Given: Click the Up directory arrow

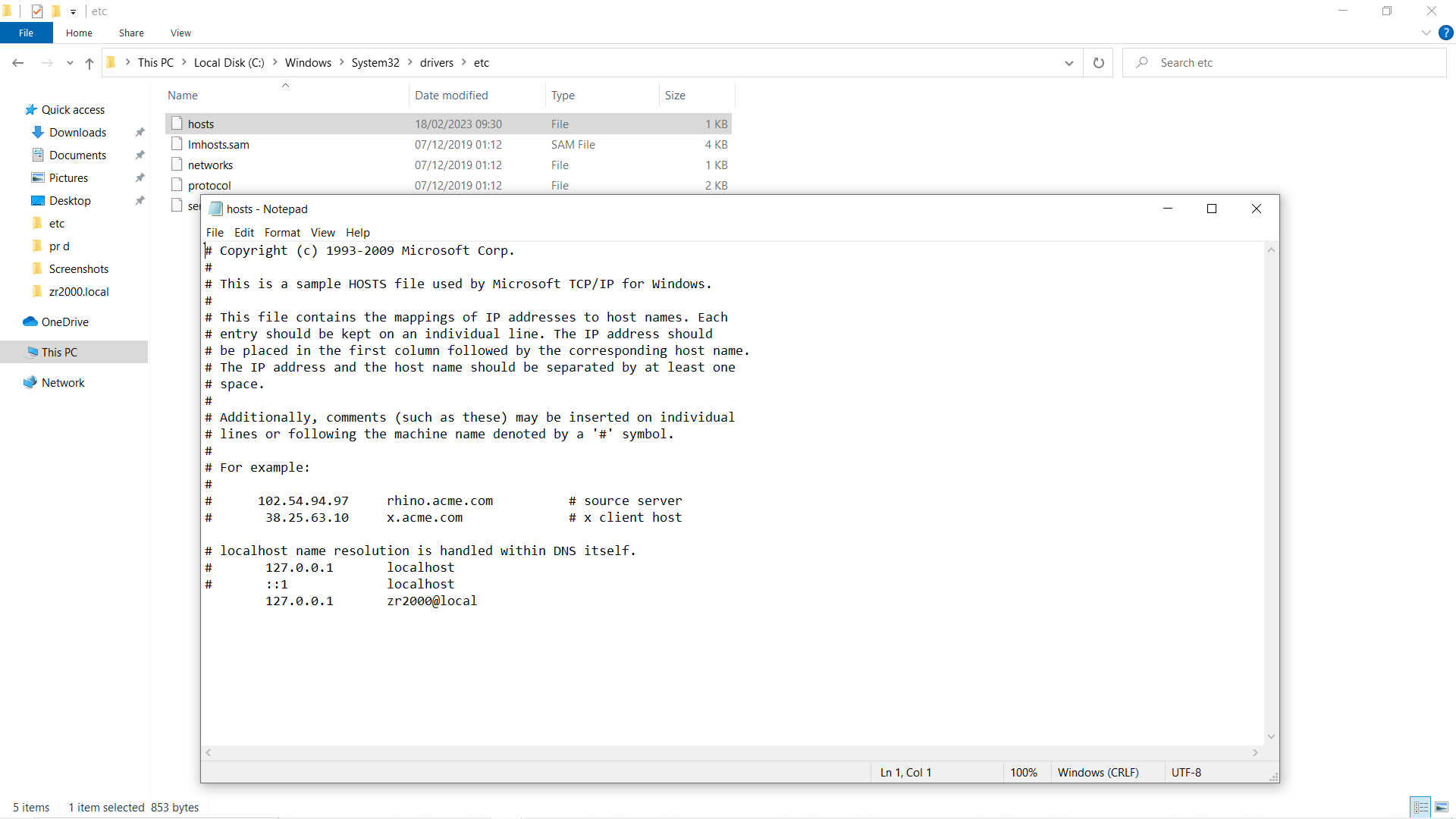Looking at the screenshot, I should [x=89, y=63].
